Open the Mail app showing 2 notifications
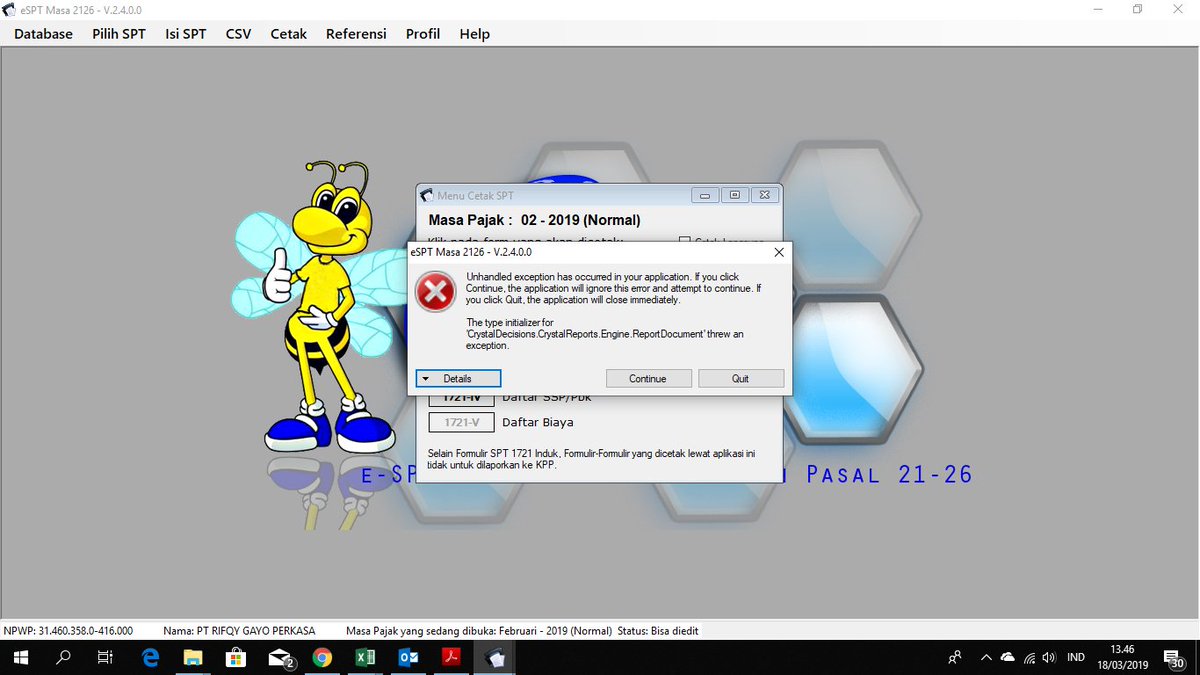This screenshot has width=1200, height=675. pos(279,658)
